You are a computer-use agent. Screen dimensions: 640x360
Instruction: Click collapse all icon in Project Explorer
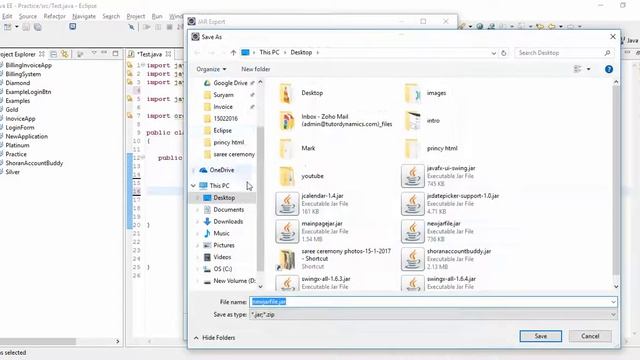[53, 54]
